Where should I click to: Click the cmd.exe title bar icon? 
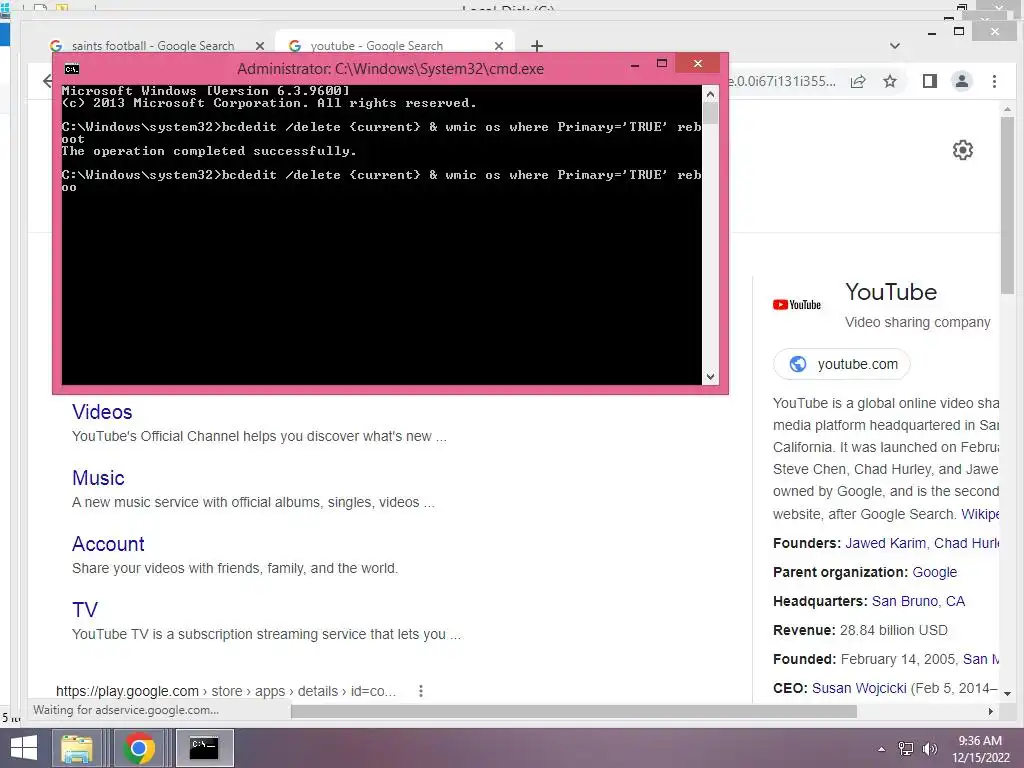point(72,69)
